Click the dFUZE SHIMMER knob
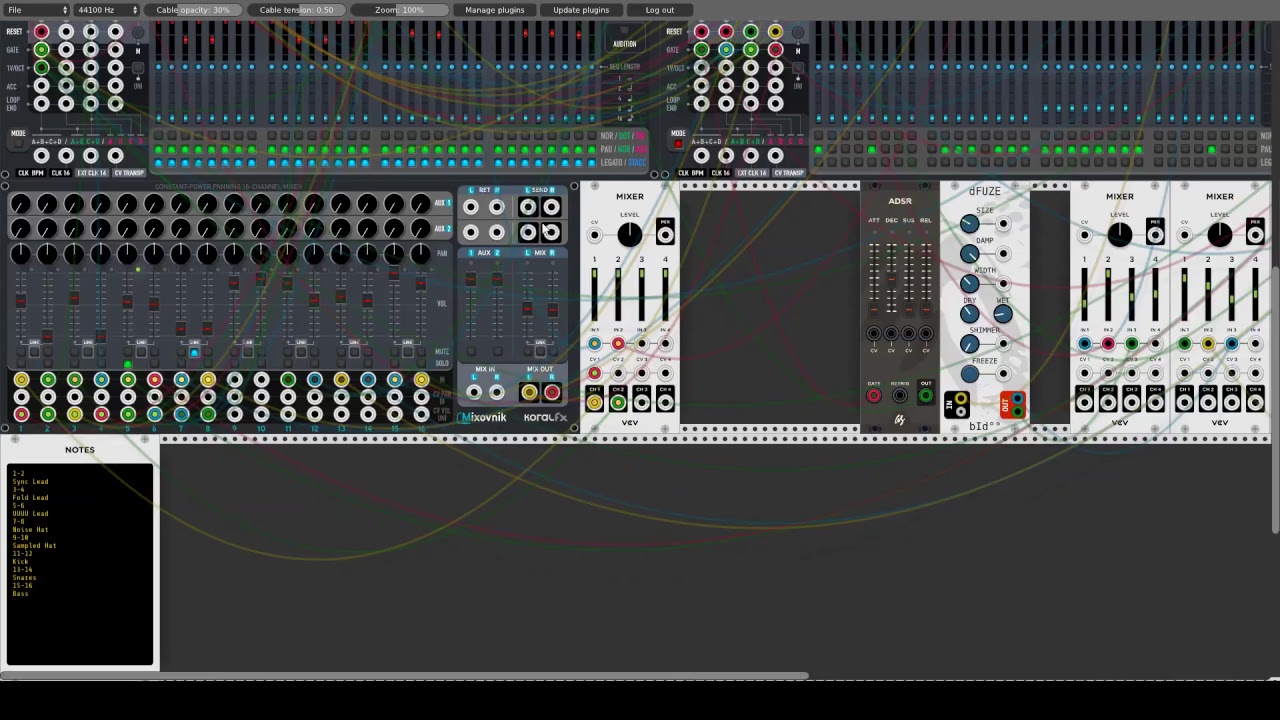Viewport: 1280px width, 720px height. pos(969,344)
